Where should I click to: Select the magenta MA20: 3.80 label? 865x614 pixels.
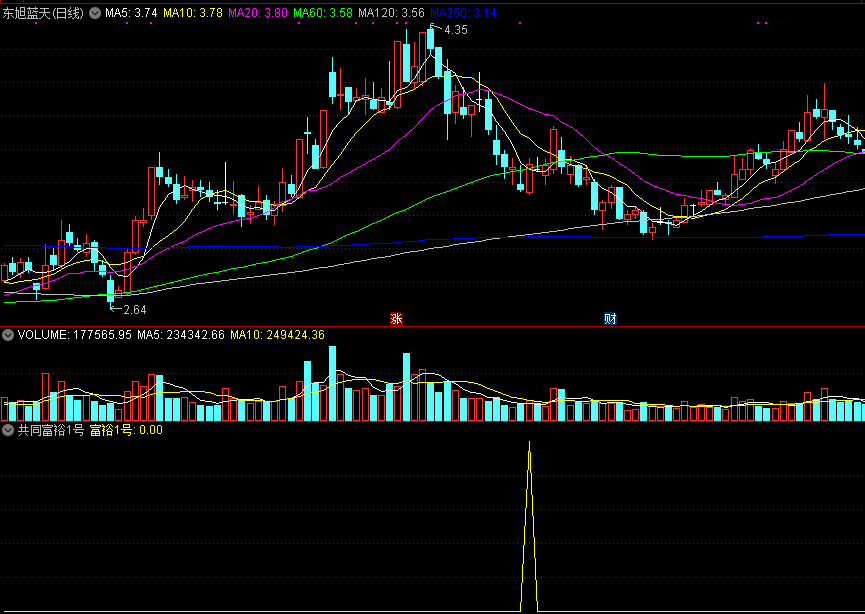pos(258,13)
